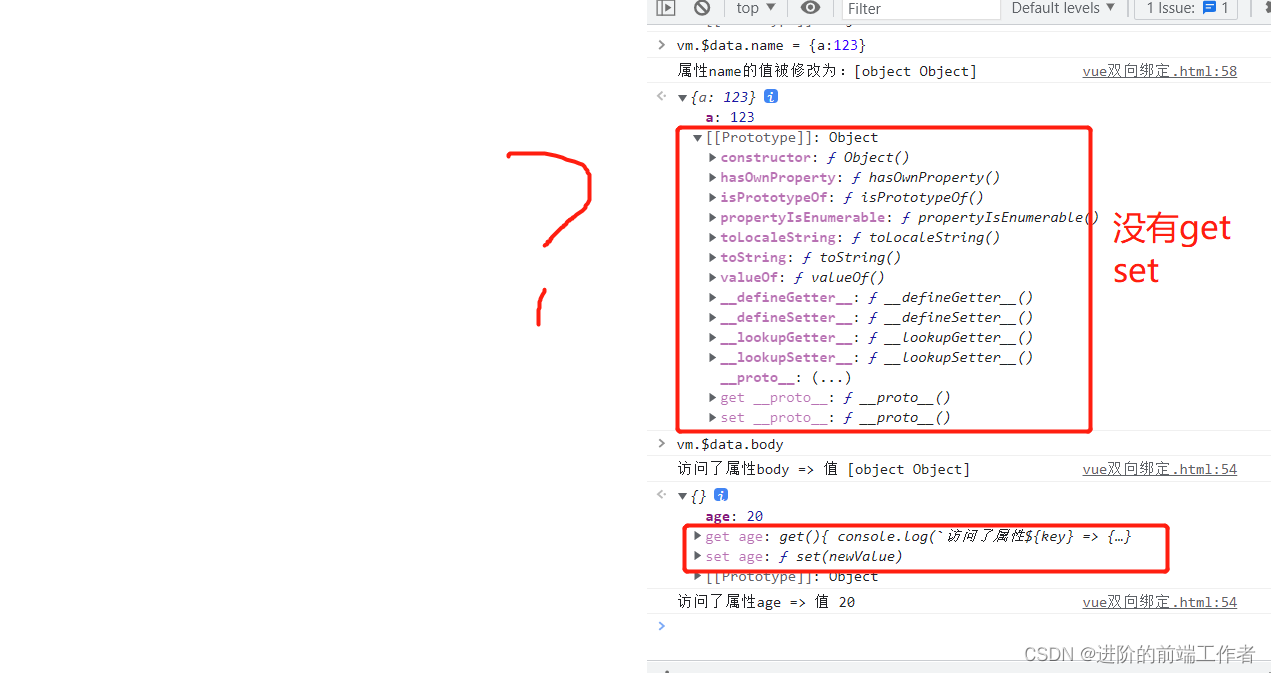Click the info icon next to {a: 123}
Screen dimensions: 1271x673
tap(771, 97)
